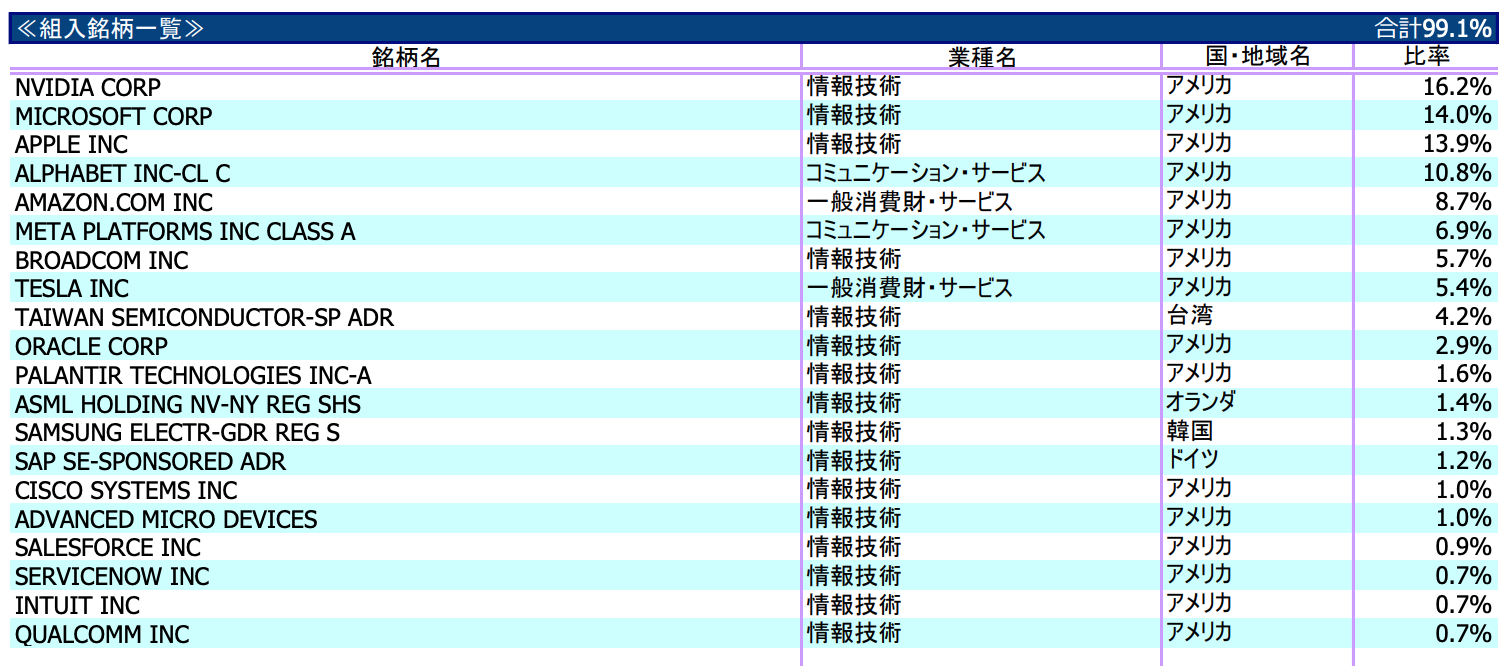The image size is (1504, 666).
Task: Click the 業種名 column header
Action: point(981,57)
